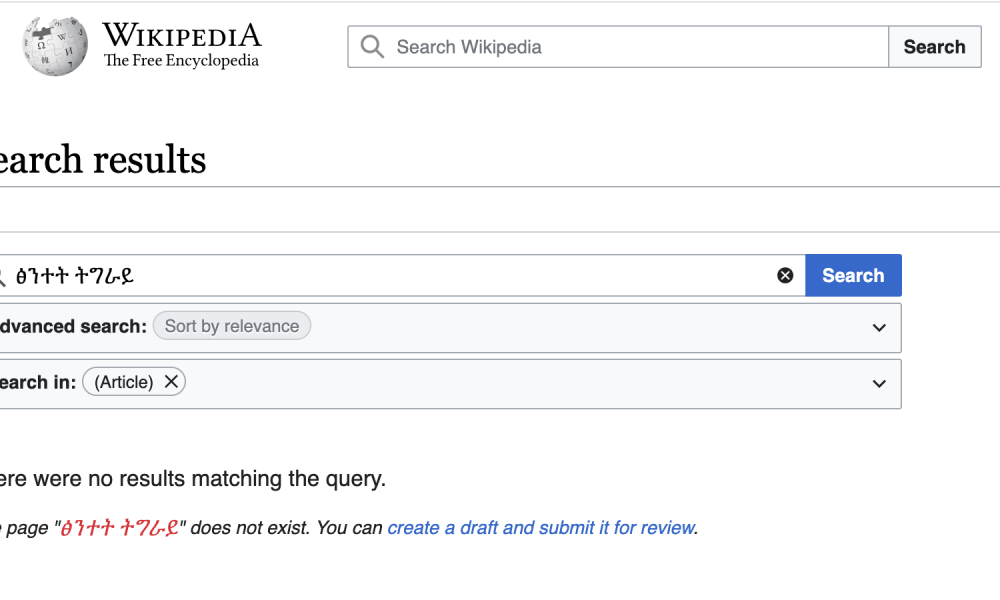This screenshot has width=1000, height=600.
Task: Remove the (Article) tag with its X
Action: (x=171, y=382)
